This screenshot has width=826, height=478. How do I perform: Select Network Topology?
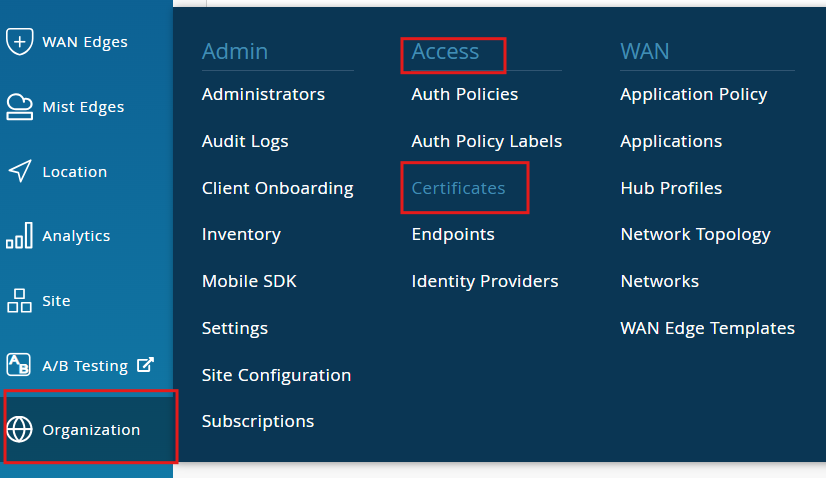pyautogui.click(x=695, y=234)
